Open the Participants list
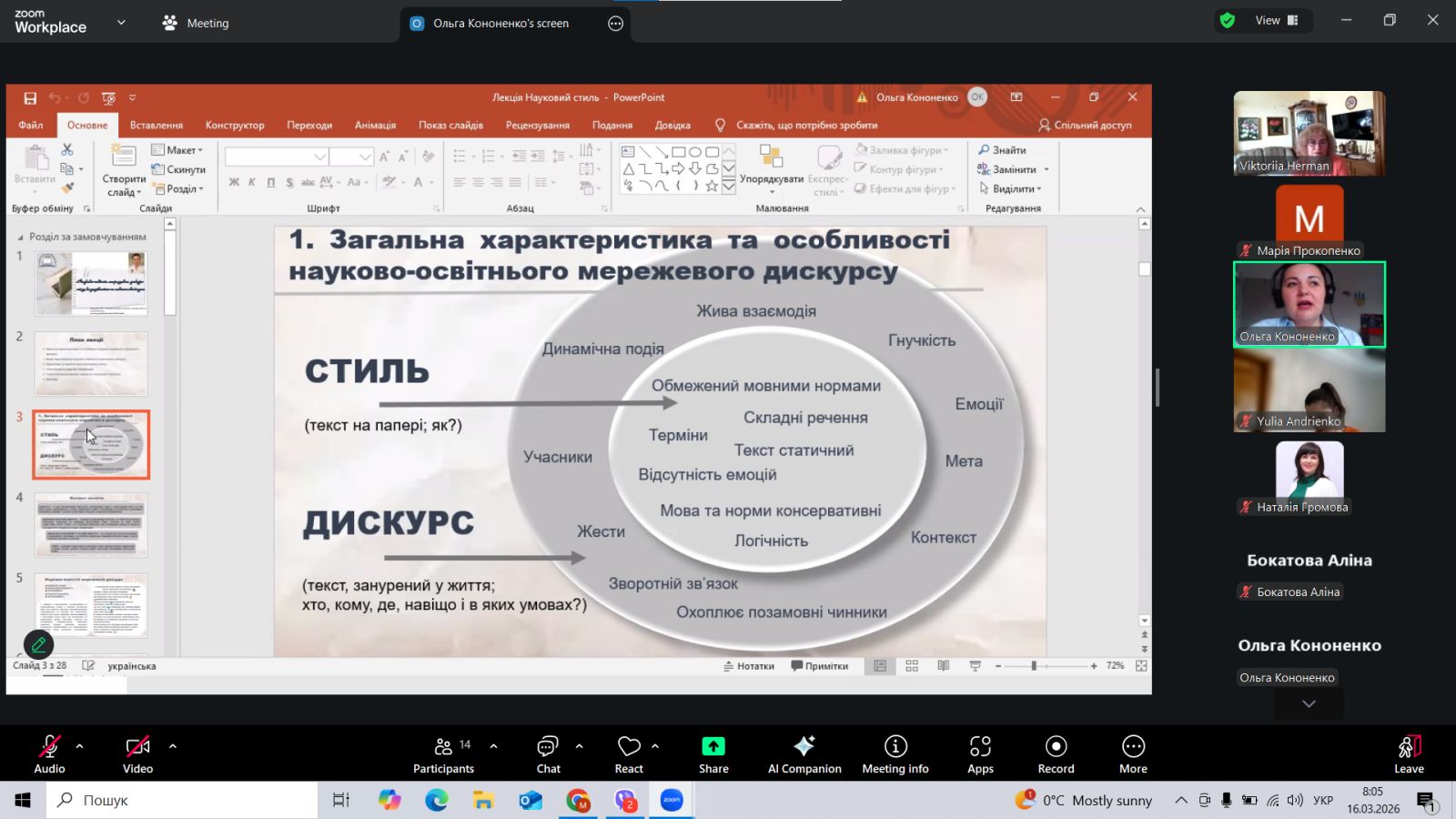This screenshot has height=819, width=1456. (443, 753)
